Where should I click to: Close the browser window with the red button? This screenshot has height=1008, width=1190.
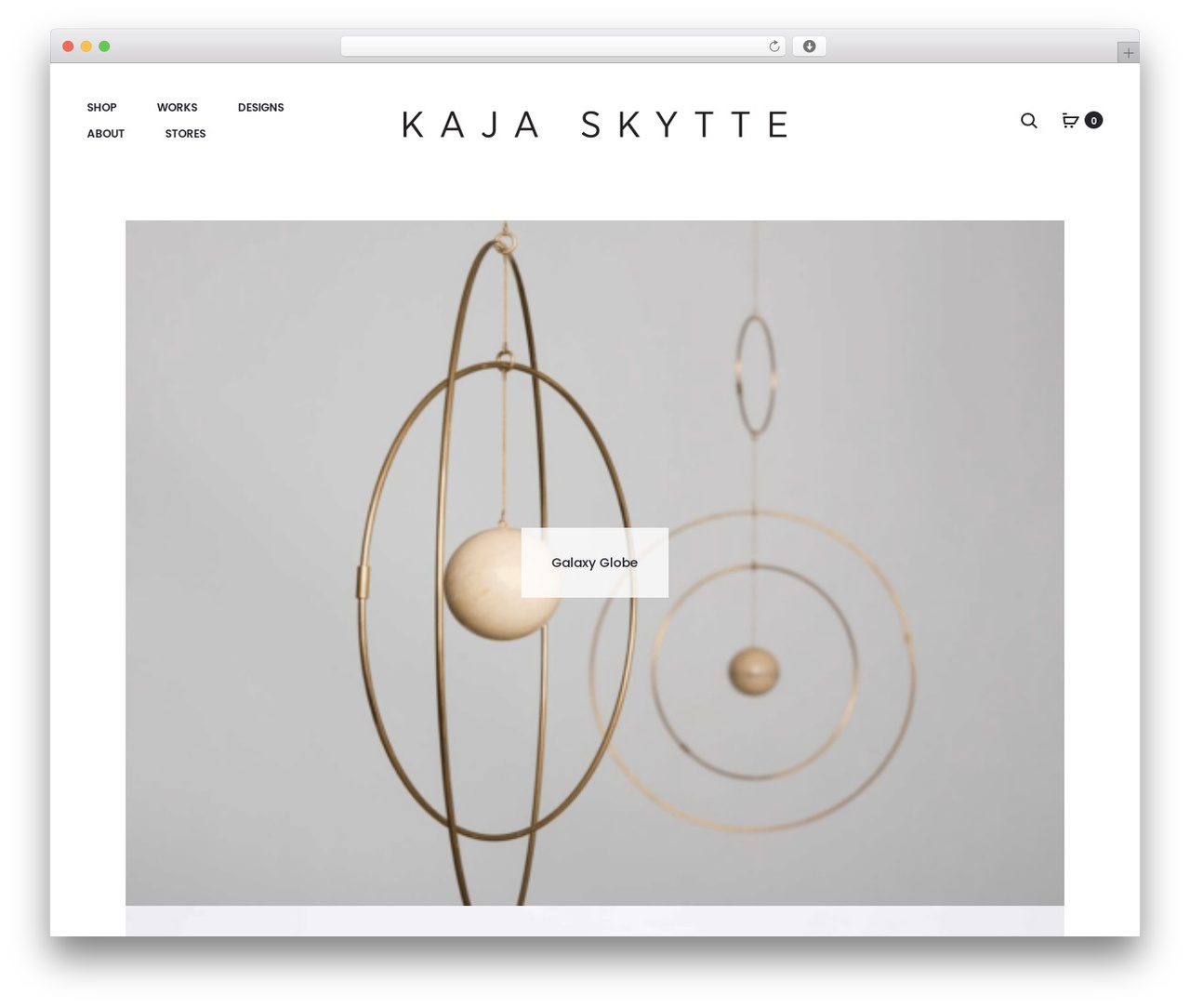68,46
